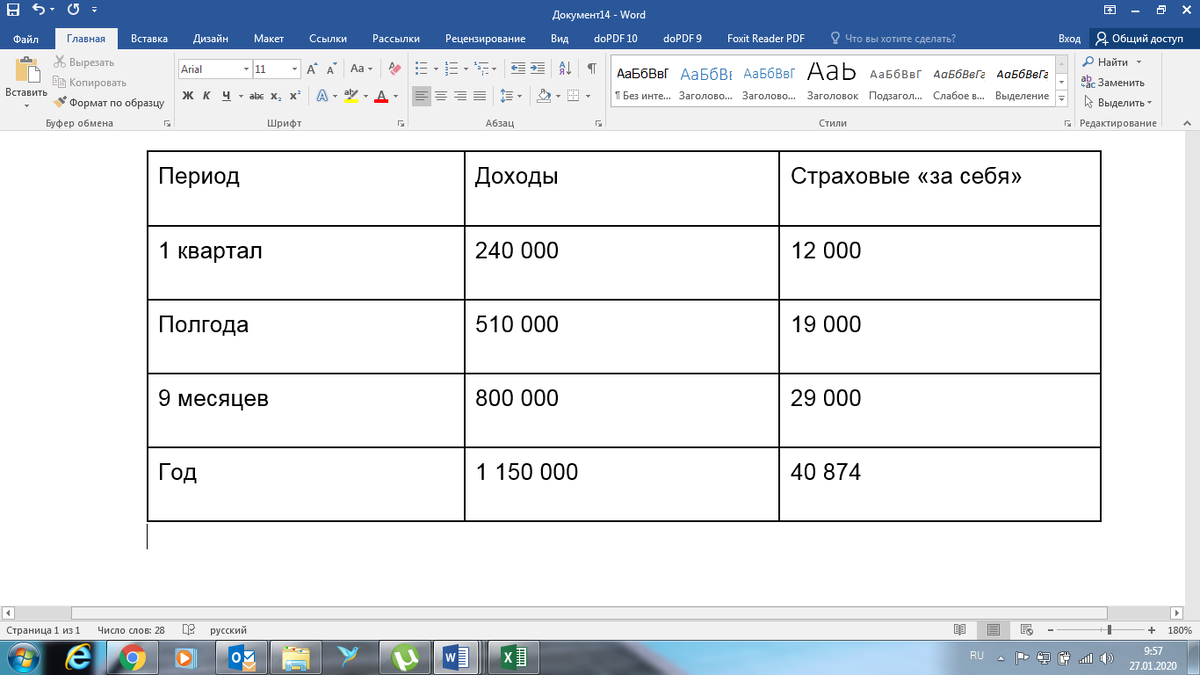Increase font size with the large A icon
Image resolution: width=1200 pixels, height=675 pixels.
pos(312,69)
